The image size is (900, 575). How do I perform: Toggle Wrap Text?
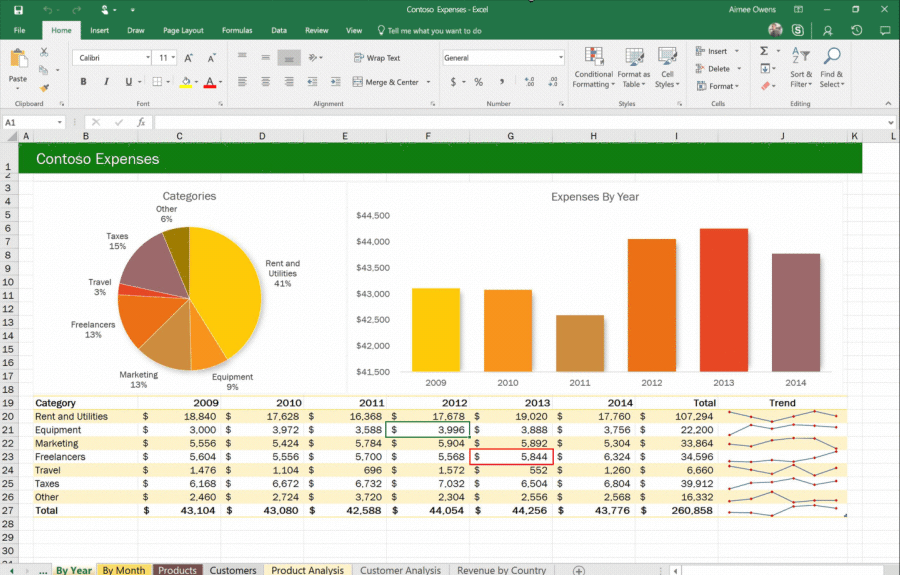[x=377, y=58]
